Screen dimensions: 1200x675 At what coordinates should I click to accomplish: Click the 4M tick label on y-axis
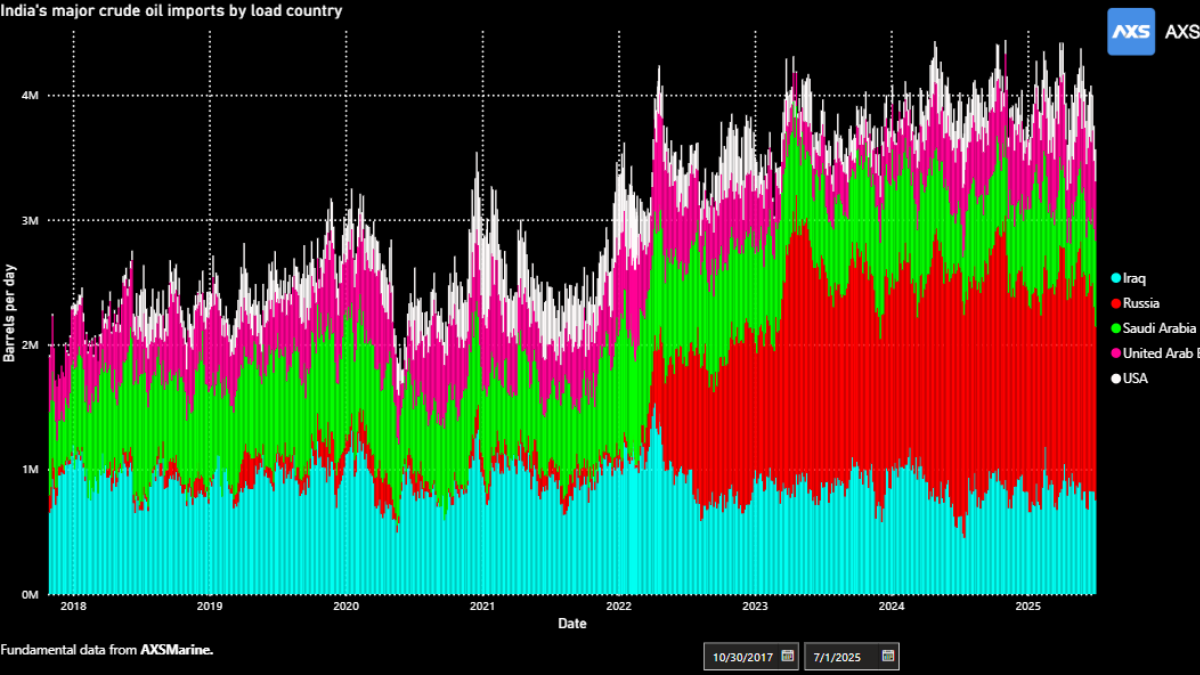(28, 96)
